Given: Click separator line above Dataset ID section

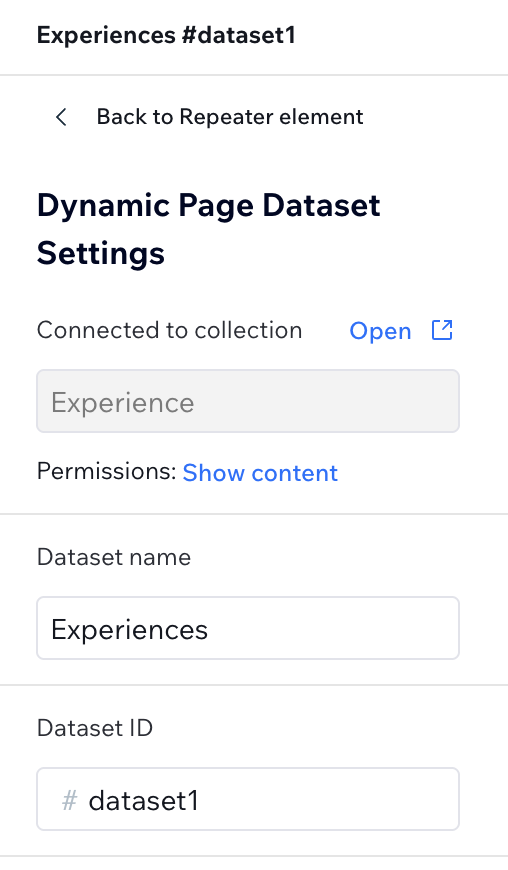Looking at the screenshot, I should pos(254,685).
